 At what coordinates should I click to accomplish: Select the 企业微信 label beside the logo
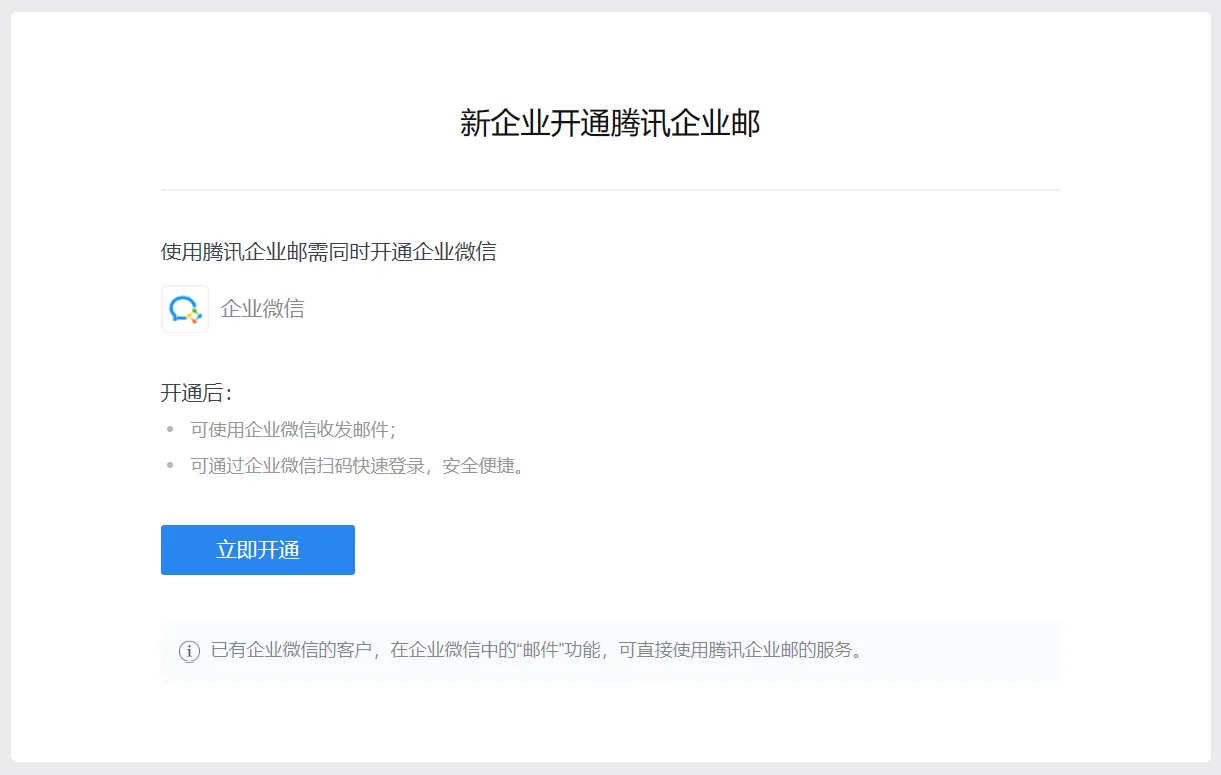[x=262, y=309]
